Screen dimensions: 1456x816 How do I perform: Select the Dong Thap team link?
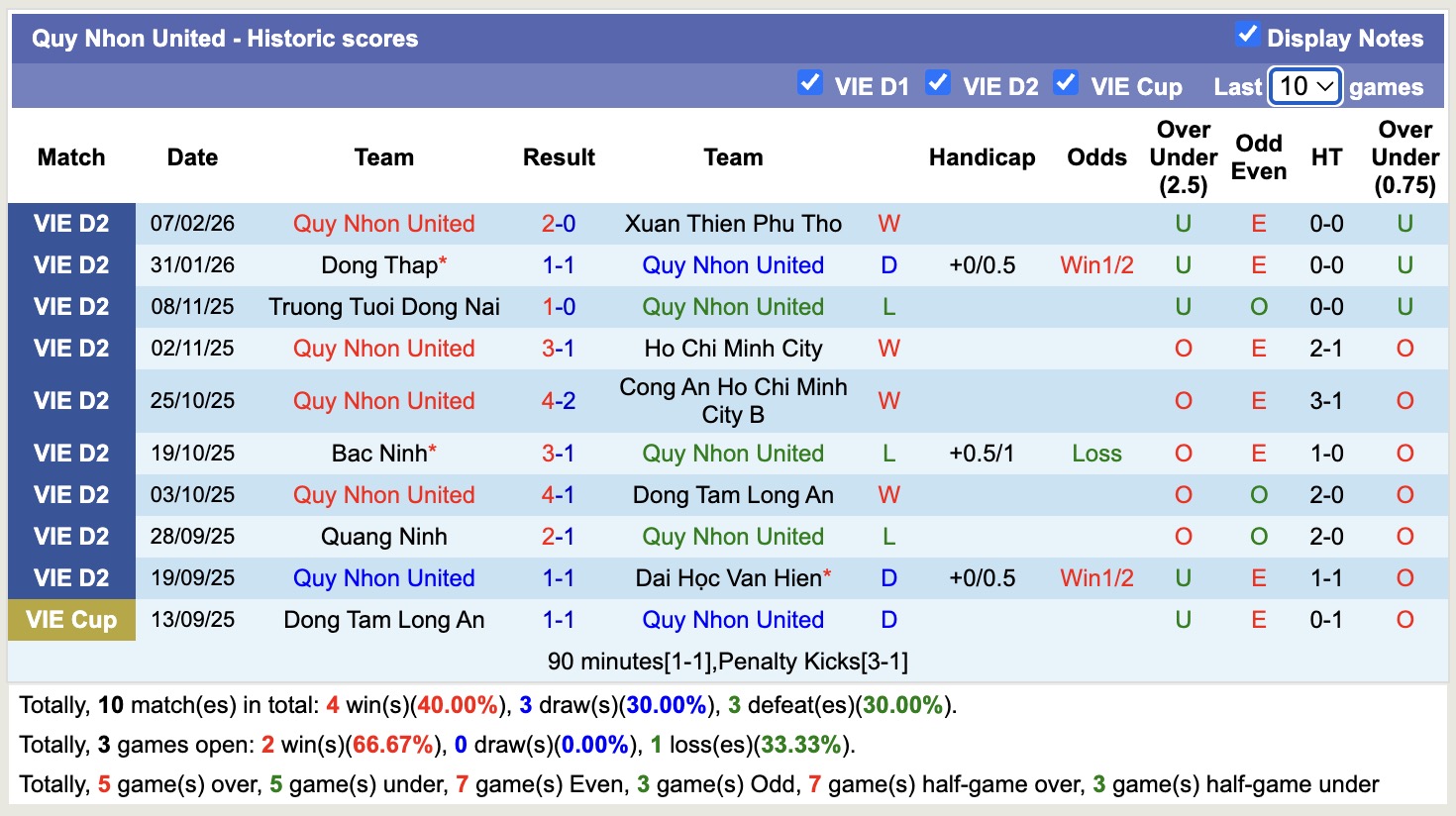pos(377,265)
